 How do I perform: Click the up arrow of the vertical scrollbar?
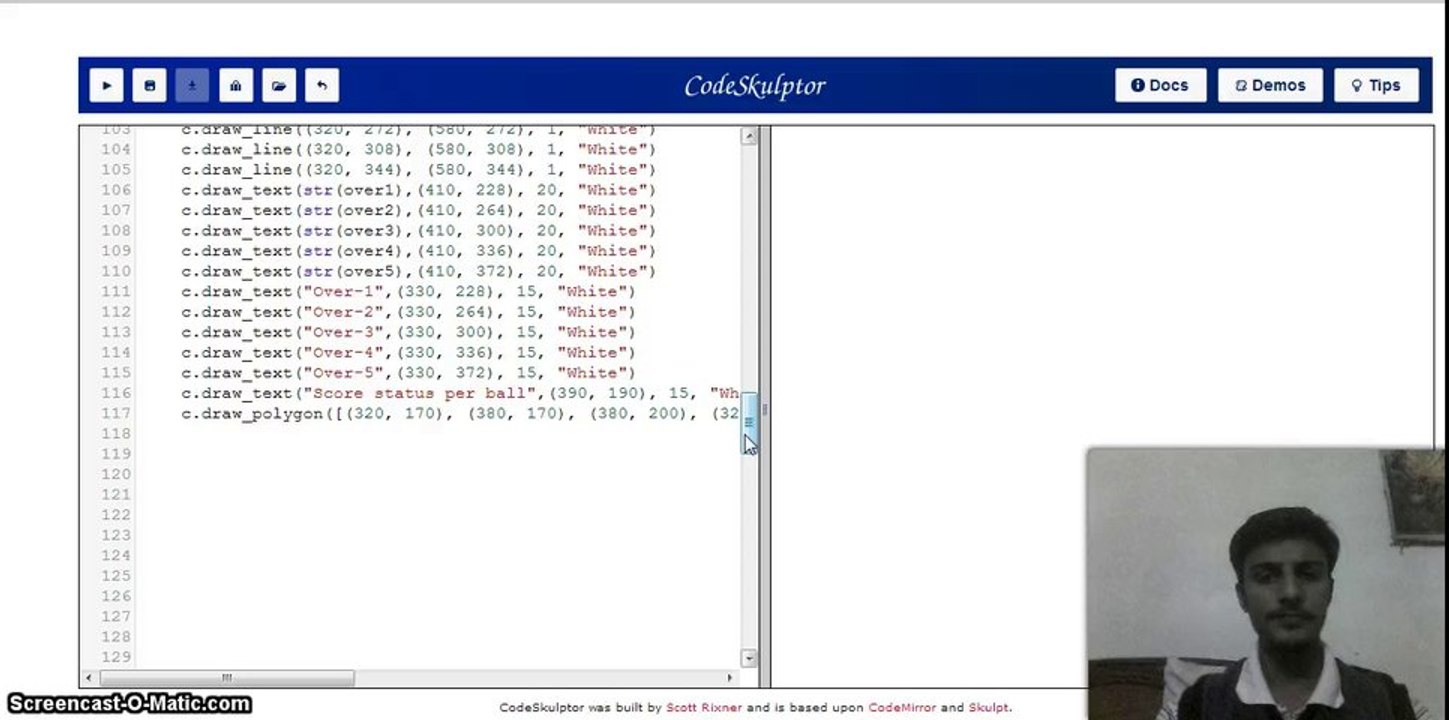click(x=749, y=136)
